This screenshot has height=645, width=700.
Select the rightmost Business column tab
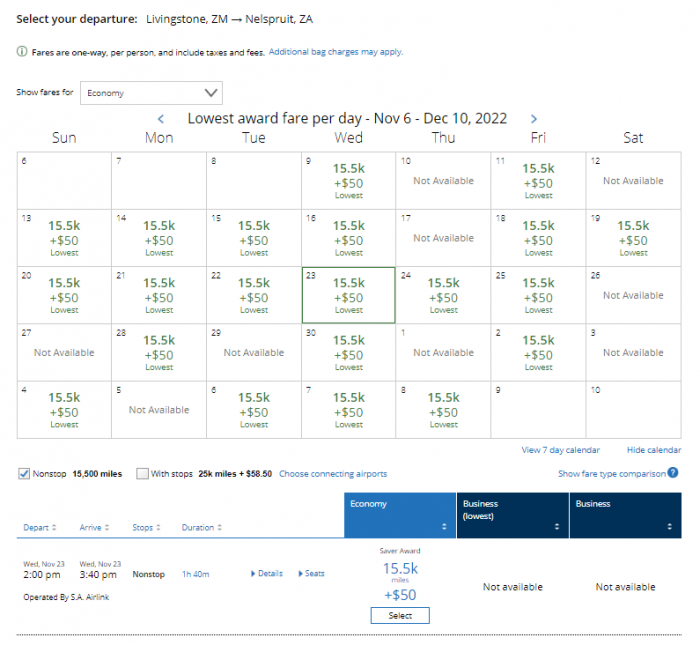(x=625, y=515)
